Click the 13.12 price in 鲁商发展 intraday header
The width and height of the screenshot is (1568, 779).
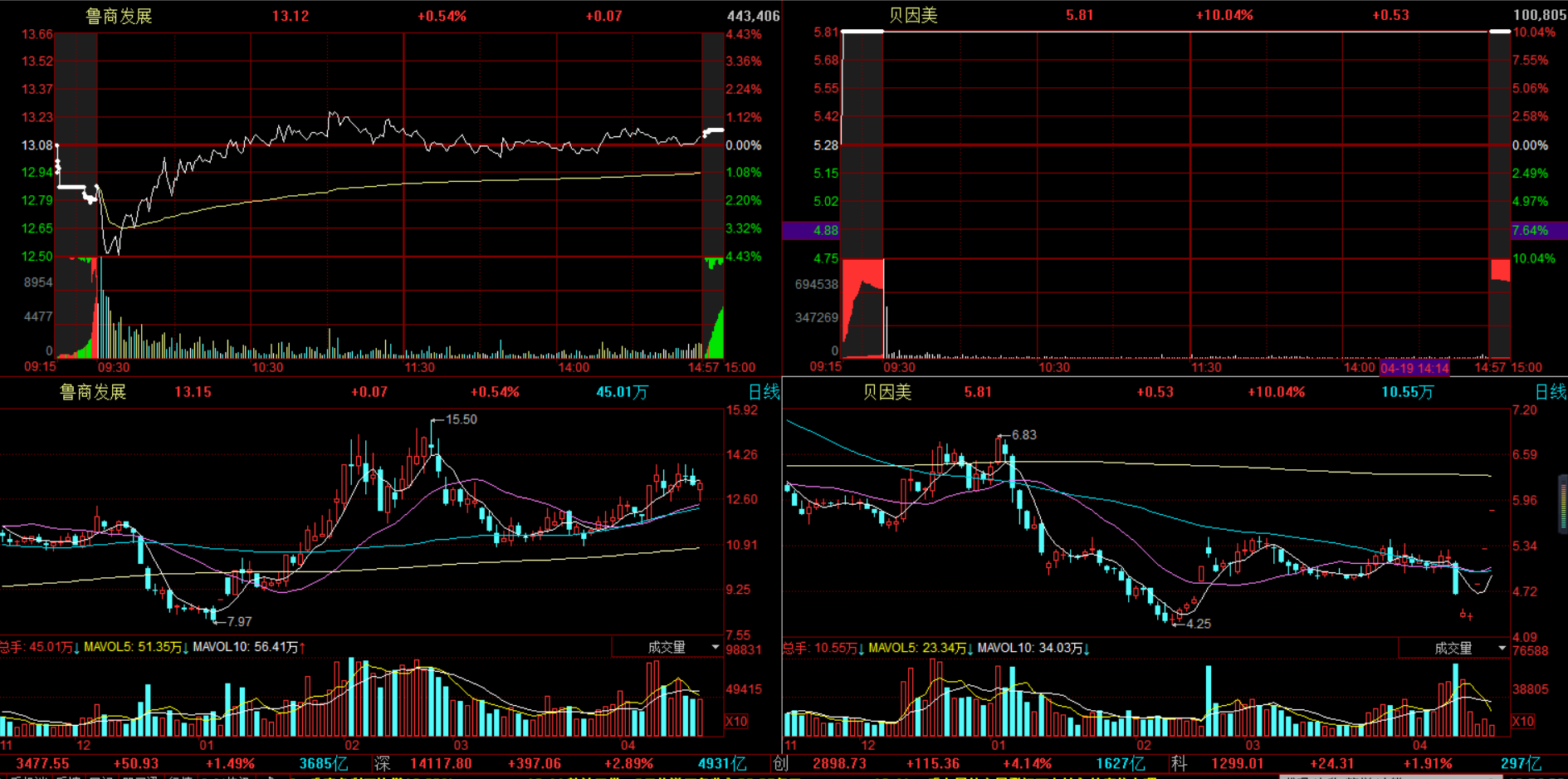tap(291, 16)
